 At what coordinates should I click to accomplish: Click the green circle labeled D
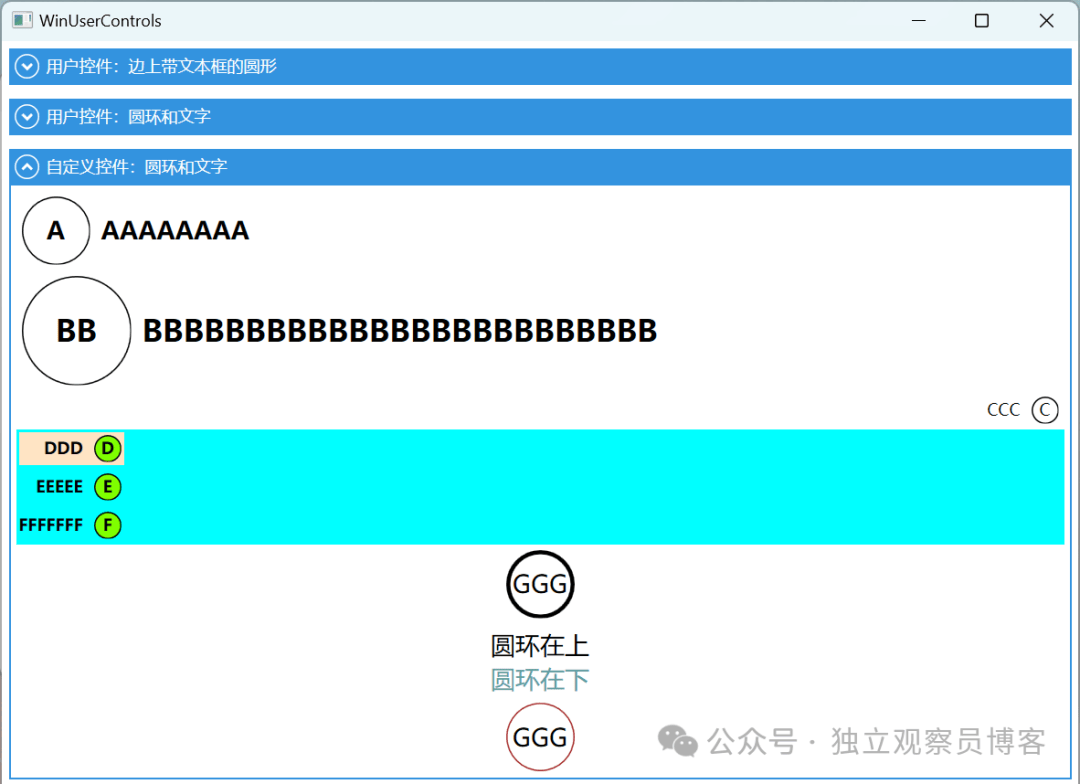pyautogui.click(x=107, y=448)
